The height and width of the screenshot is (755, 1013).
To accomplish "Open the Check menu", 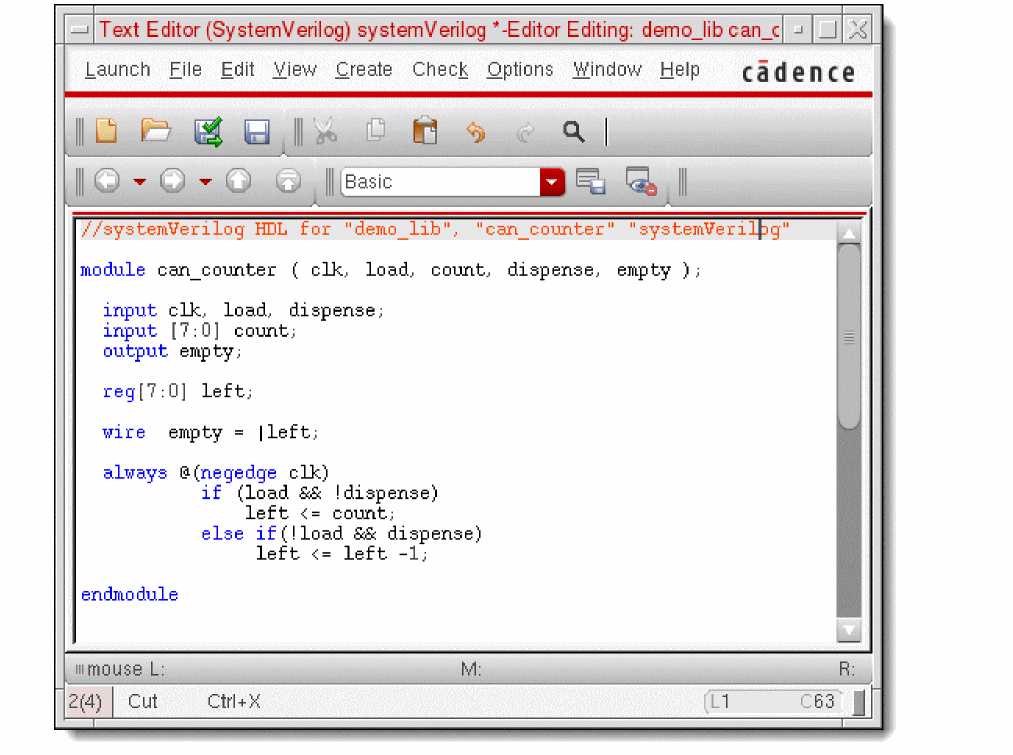I will 440,70.
